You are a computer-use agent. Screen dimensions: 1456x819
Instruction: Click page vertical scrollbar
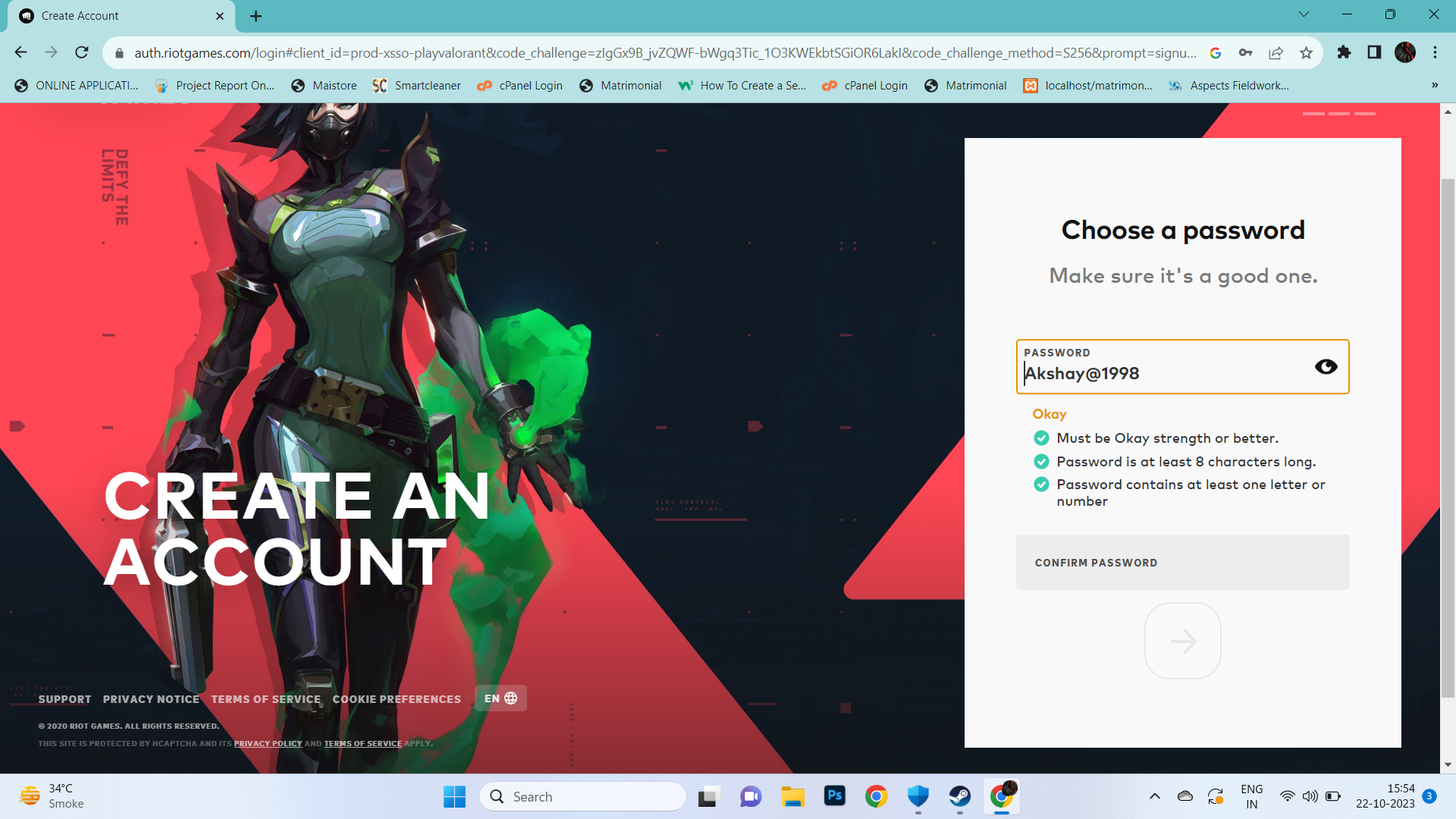(x=1448, y=438)
